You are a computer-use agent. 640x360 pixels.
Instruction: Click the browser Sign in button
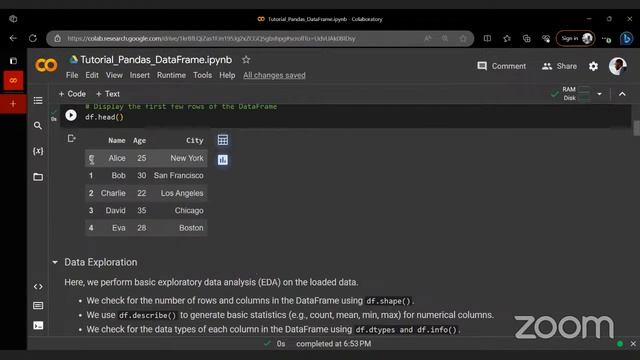click(576, 38)
